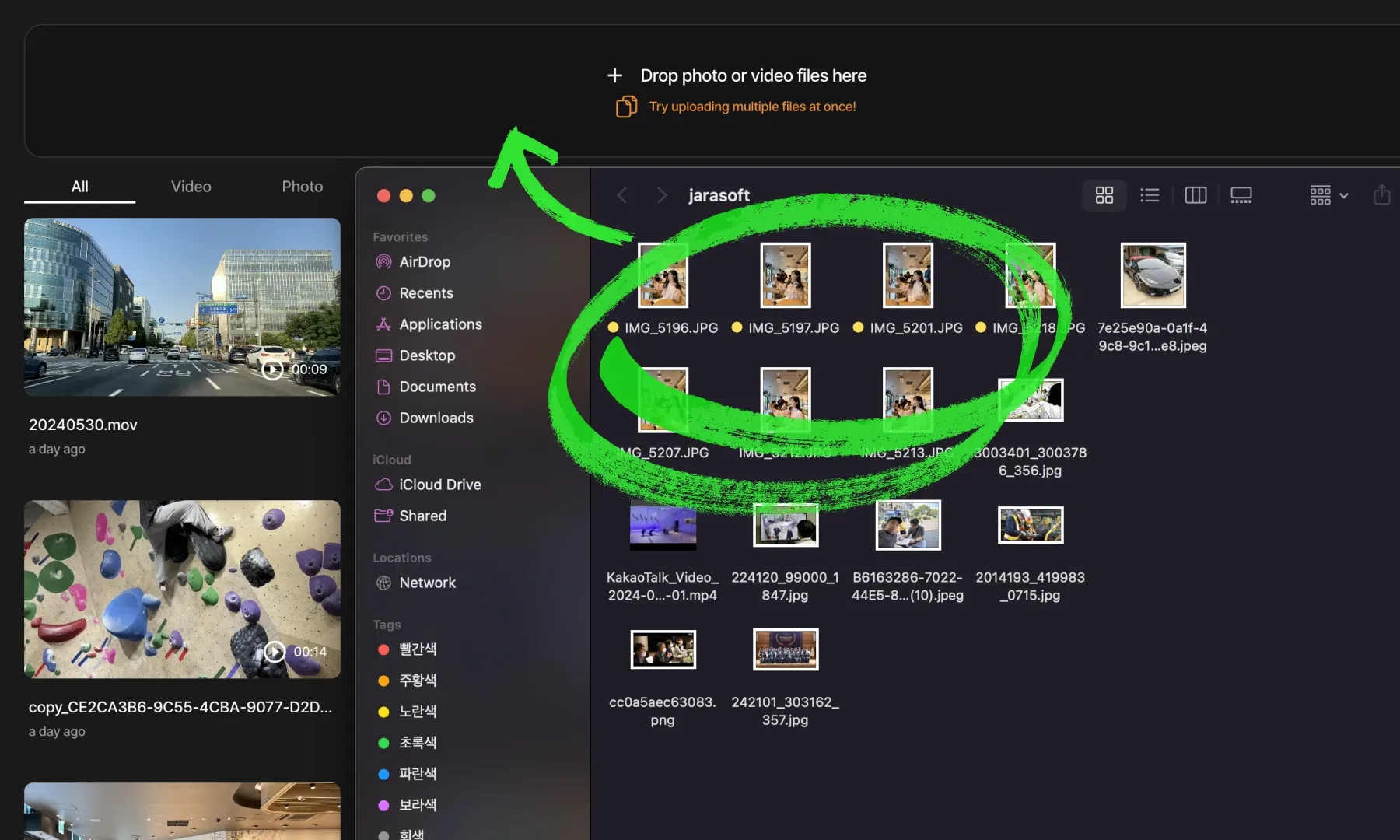Select the KakaoTalk video mp4 file
This screenshot has height=840, width=1400.
(663, 527)
